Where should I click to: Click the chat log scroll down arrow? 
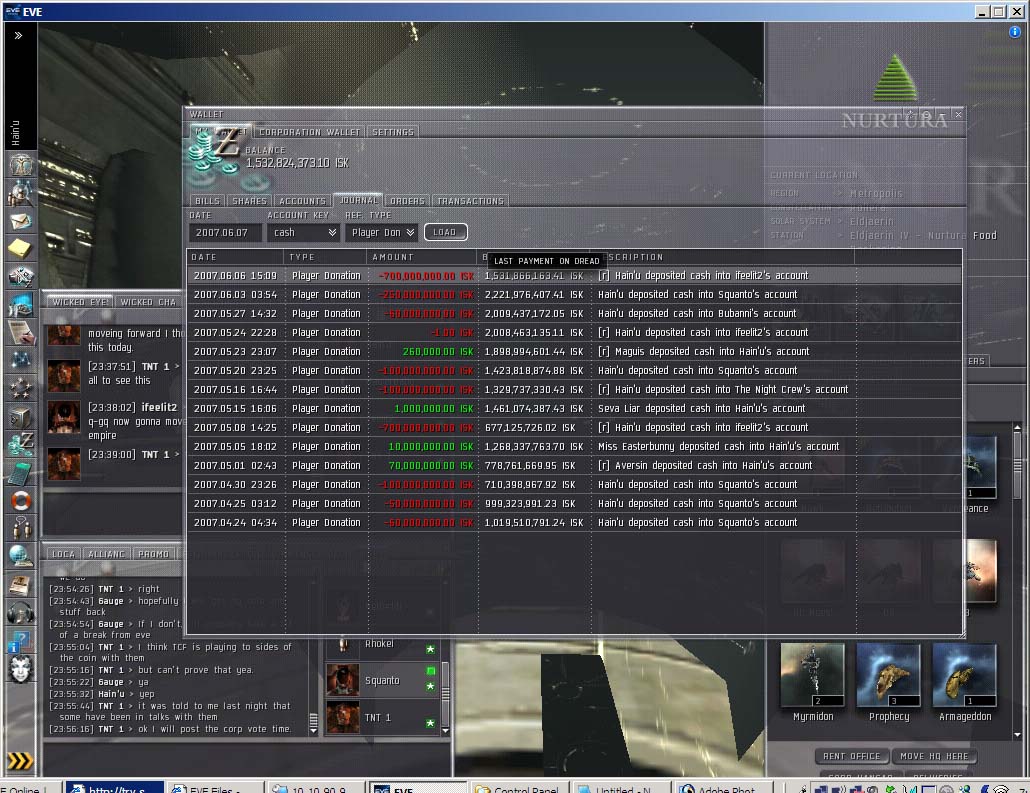click(x=313, y=730)
